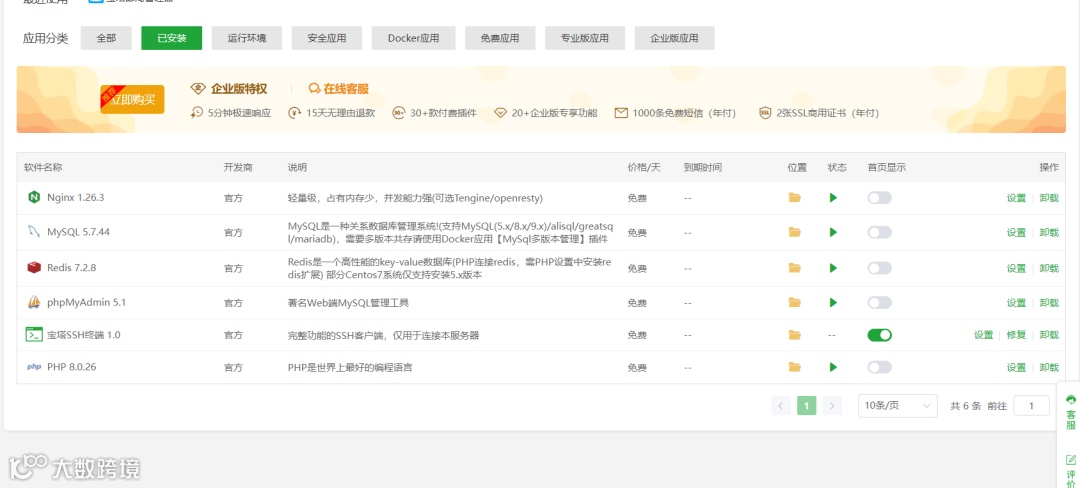
Task: Select the 安全应用 category tab
Action: point(326,38)
